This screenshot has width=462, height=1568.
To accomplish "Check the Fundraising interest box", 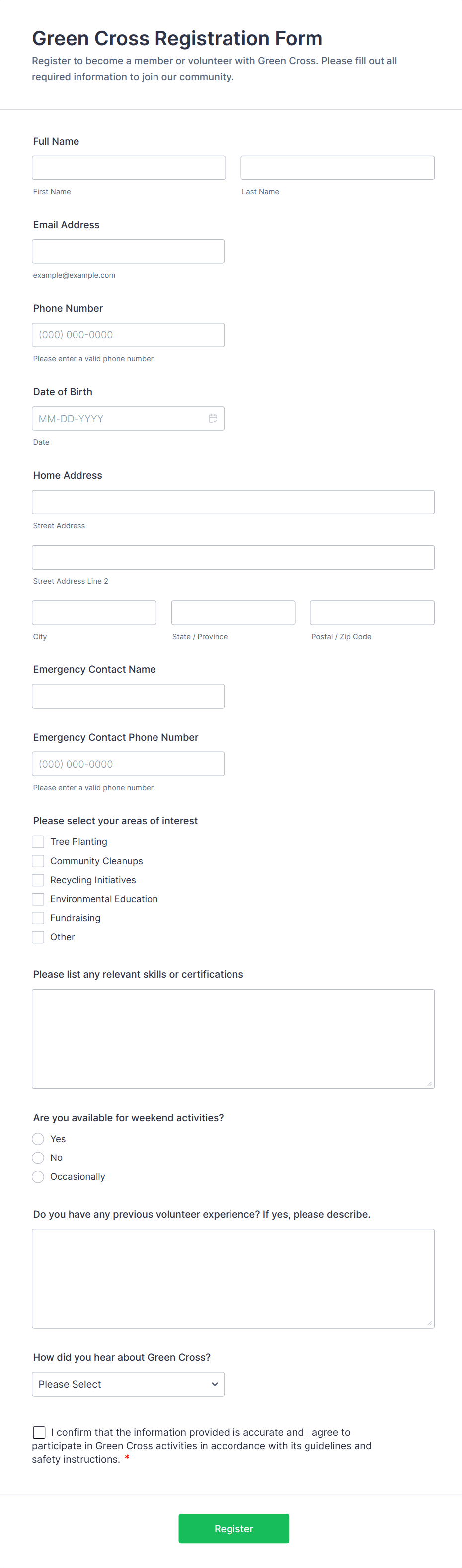I will (x=38, y=918).
